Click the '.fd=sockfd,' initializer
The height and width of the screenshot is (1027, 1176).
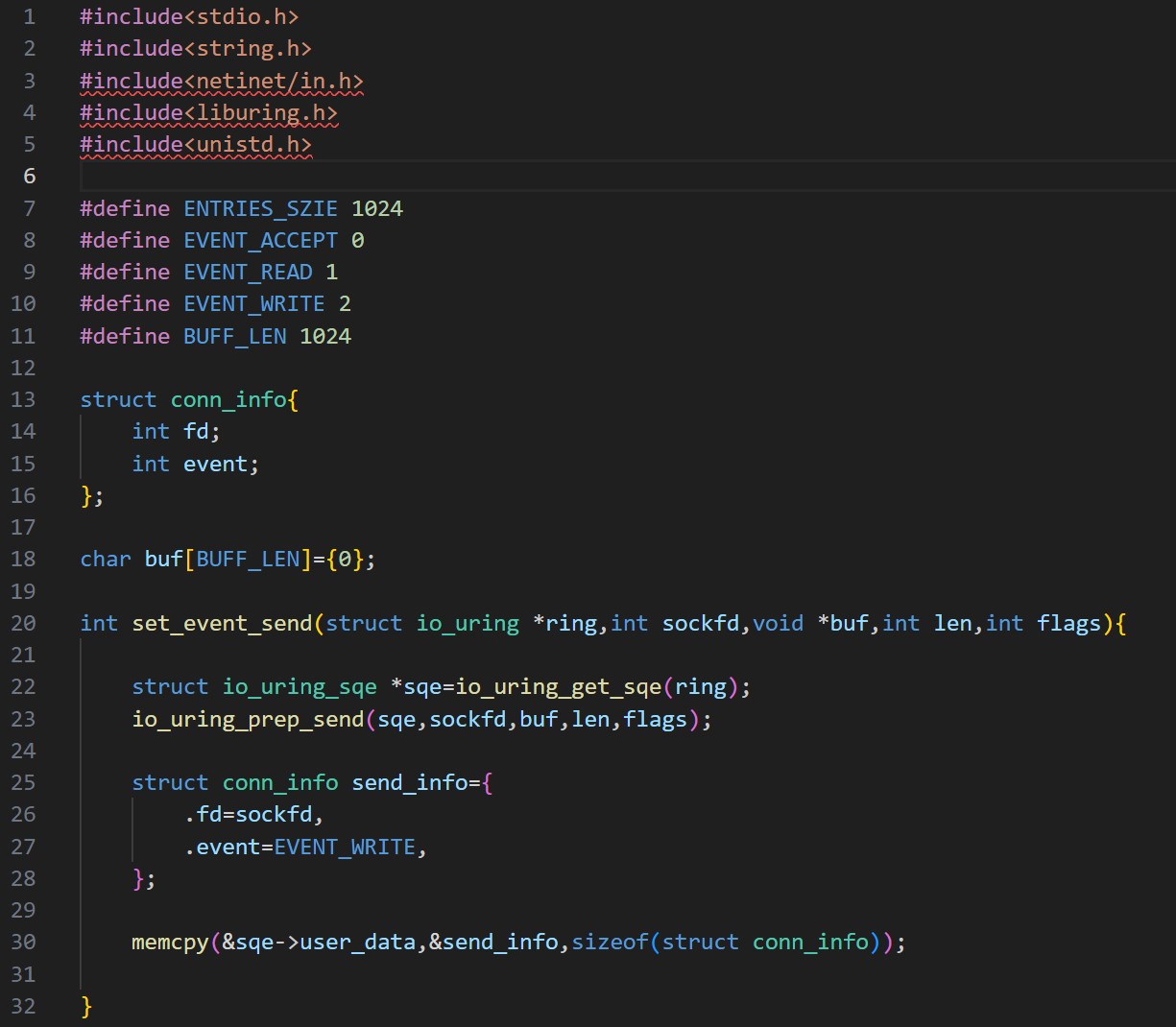[254, 814]
